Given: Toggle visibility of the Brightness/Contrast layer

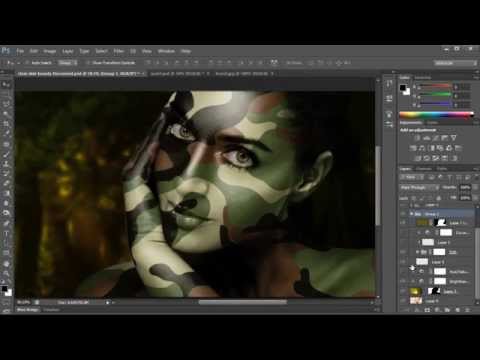Looking at the screenshot, I should pos(403,282).
